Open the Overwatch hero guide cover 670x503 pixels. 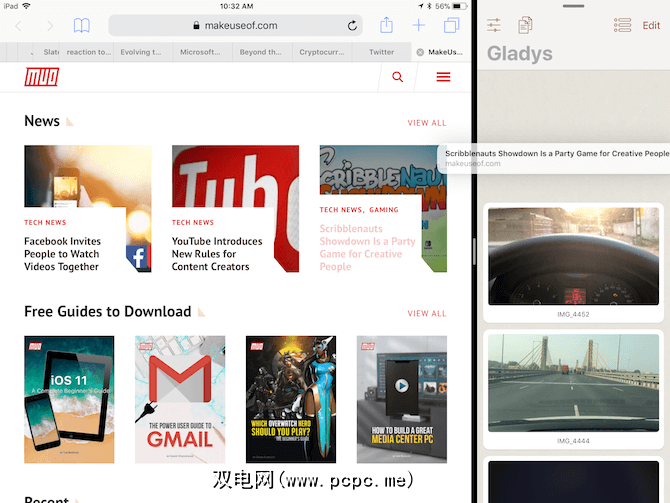click(x=291, y=399)
